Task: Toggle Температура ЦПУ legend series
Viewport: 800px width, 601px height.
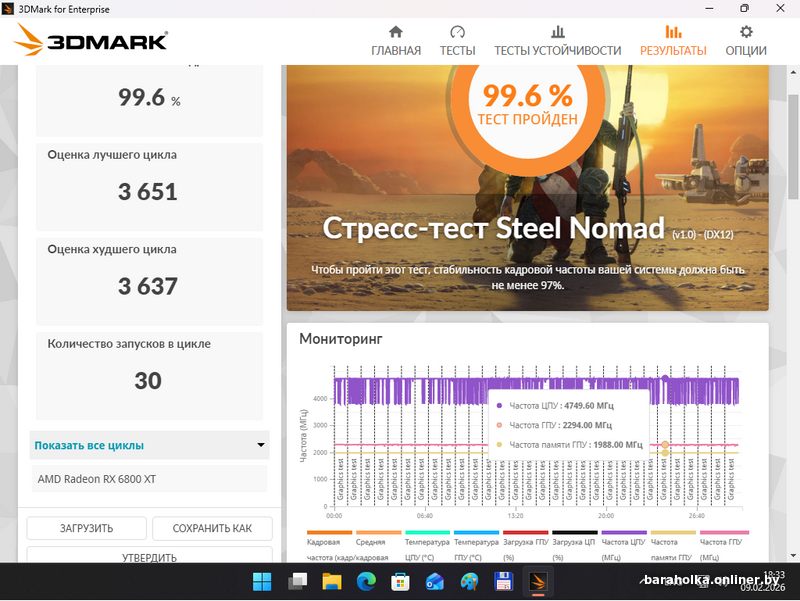Action: (428, 547)
